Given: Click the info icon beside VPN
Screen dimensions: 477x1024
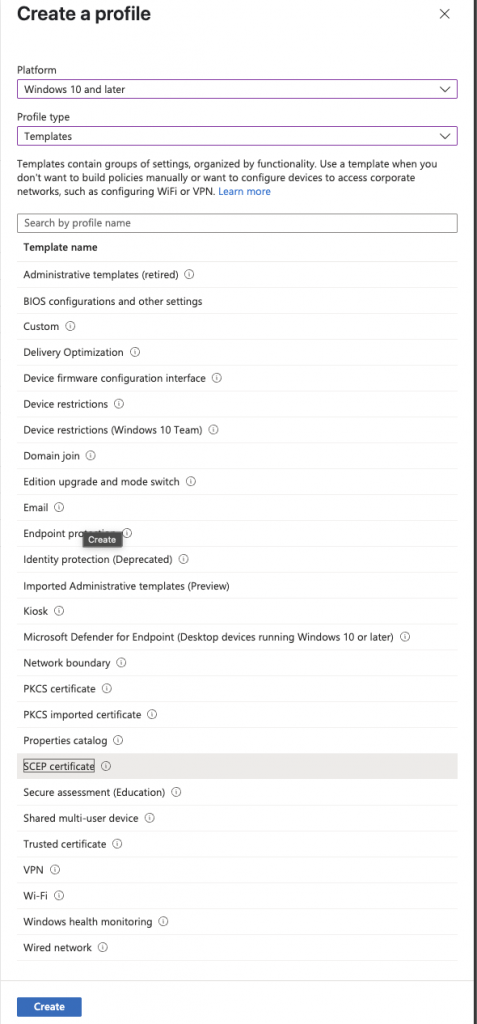Looking at the screenshot, I should tap(55, 869).
